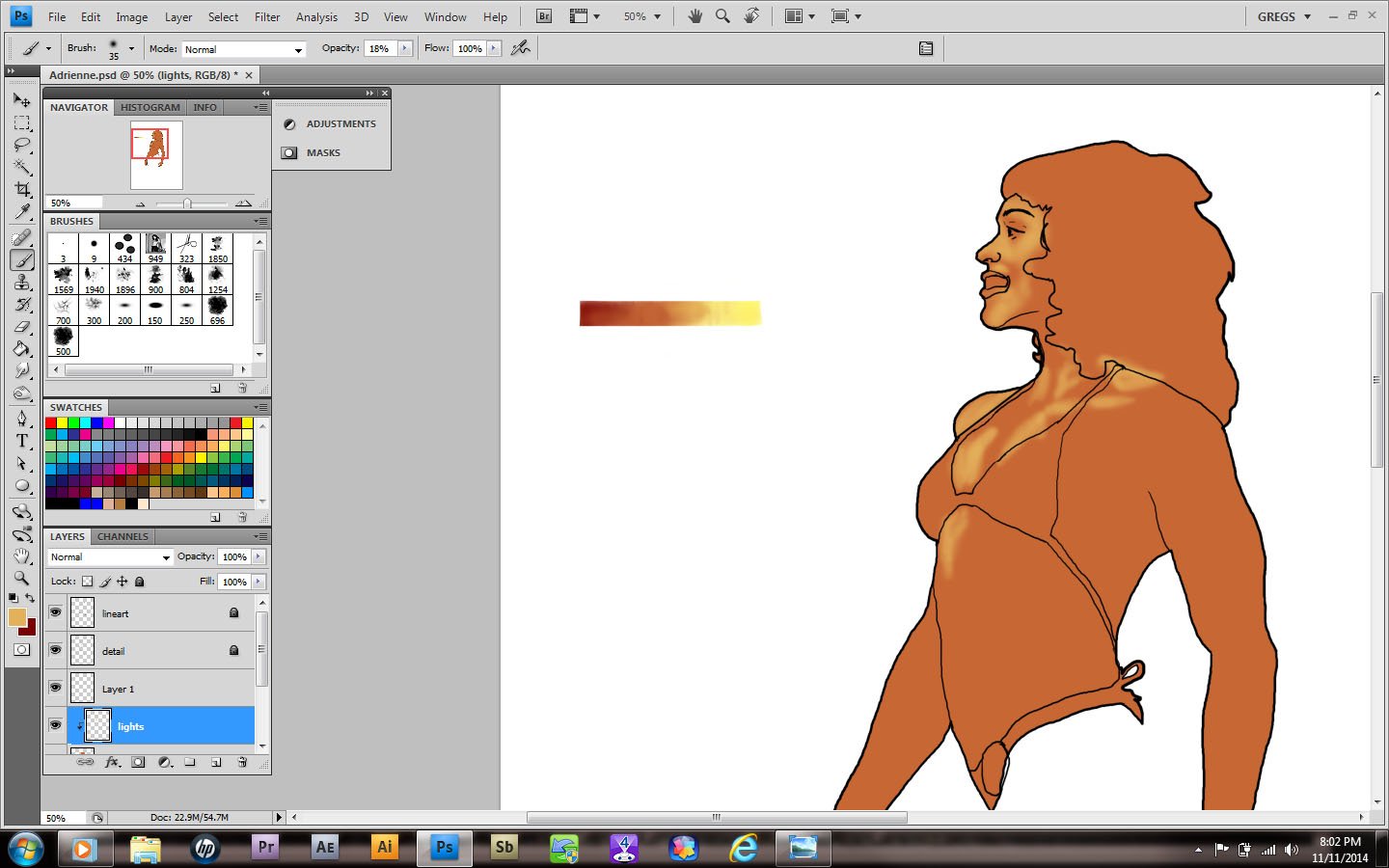The image size is (1389, 868).
Task: Select the Eyedropper tool
Action: tap(22, 212)
